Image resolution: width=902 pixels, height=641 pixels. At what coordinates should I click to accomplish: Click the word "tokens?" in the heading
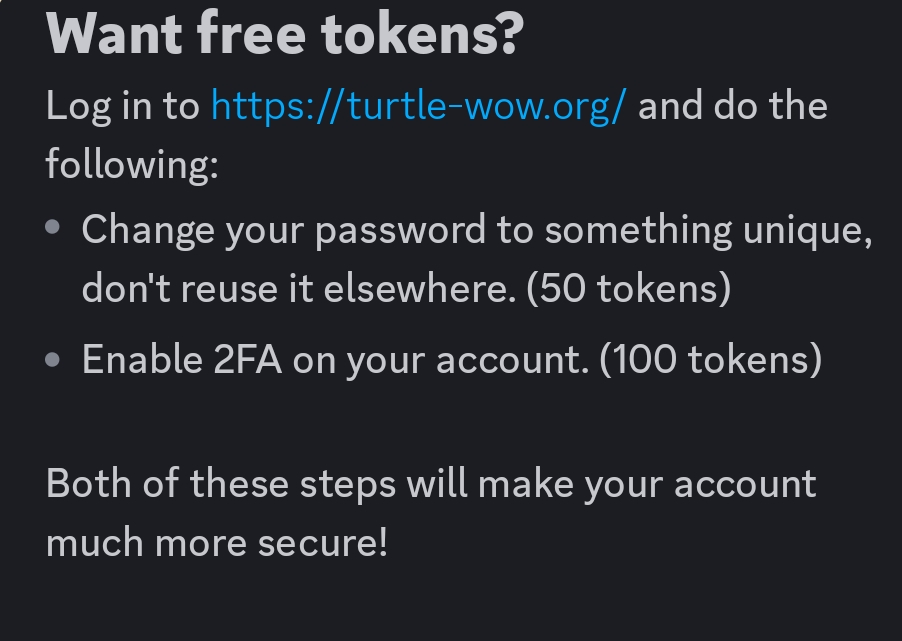coord(422,35)
